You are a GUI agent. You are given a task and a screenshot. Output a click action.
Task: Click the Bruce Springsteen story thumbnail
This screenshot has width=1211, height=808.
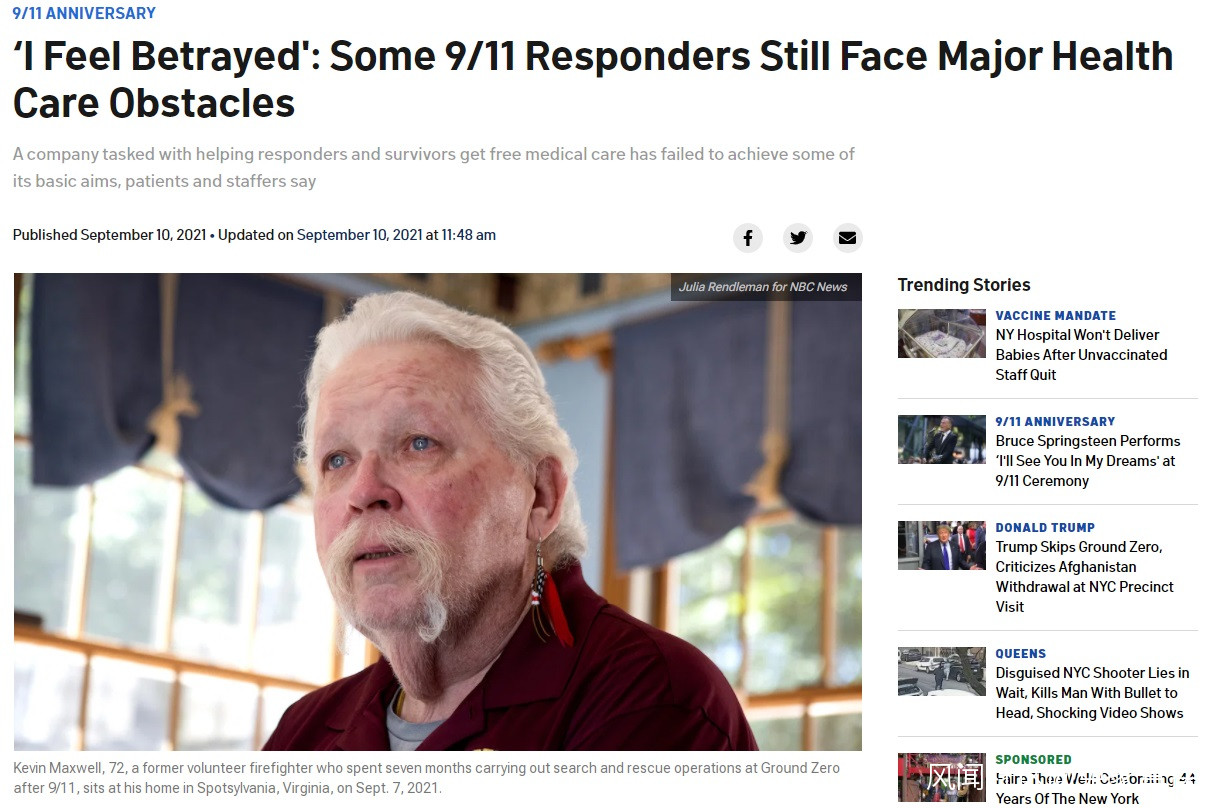coord(941,440)
